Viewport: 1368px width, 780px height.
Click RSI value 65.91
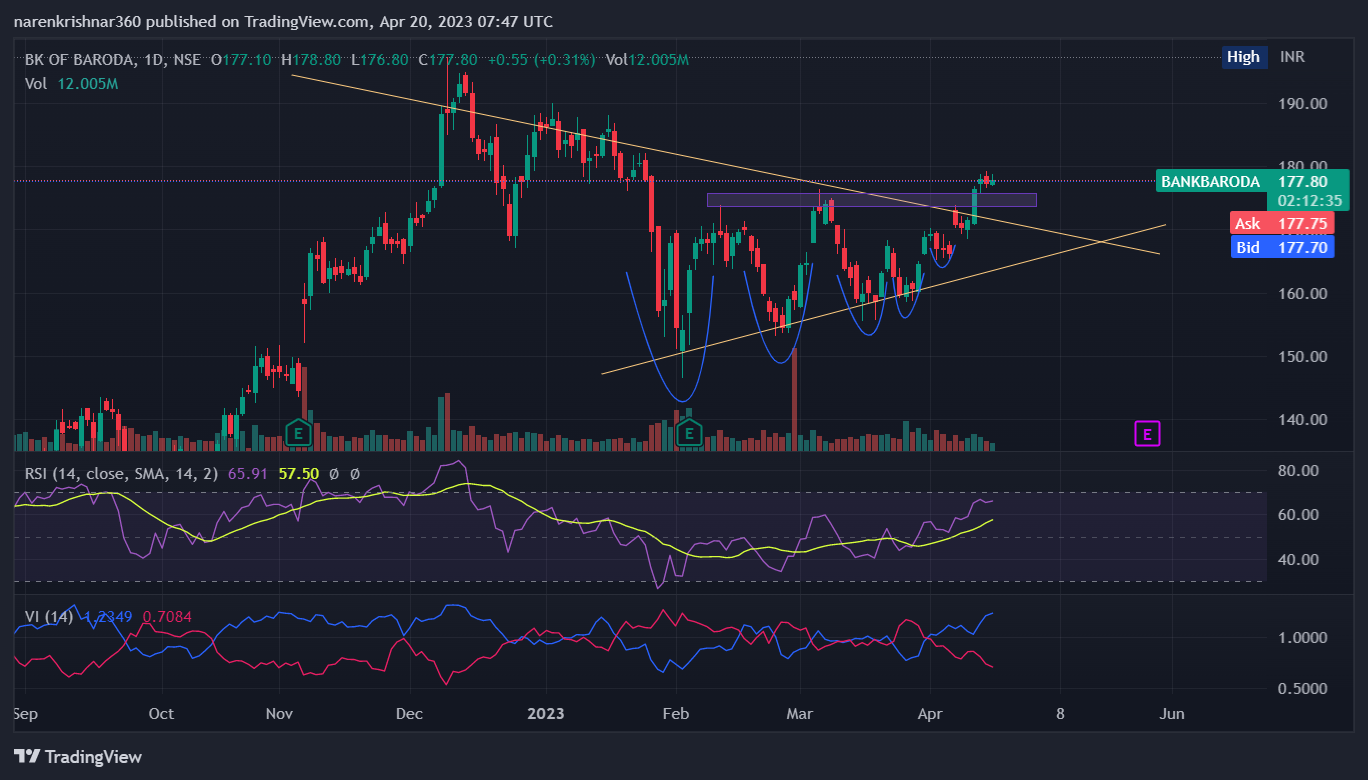248,474
